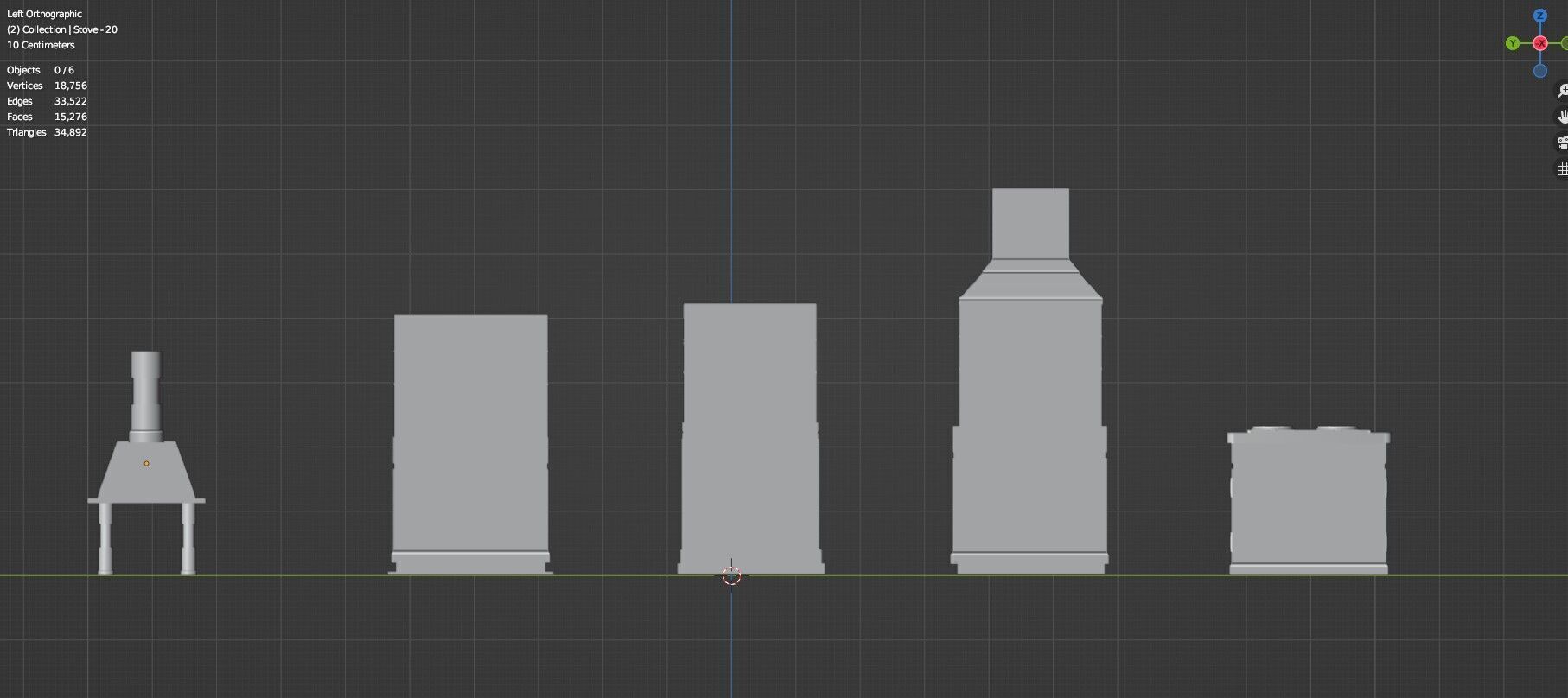This screenshot has height=698, width=1568.
Task: Click the 'Collection | Stove - 20' label
Action: 62,29
